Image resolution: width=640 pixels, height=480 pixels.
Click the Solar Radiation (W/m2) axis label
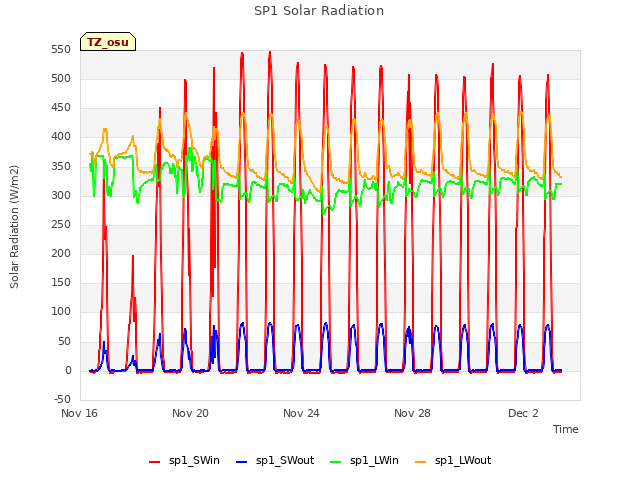click(14, 227)
